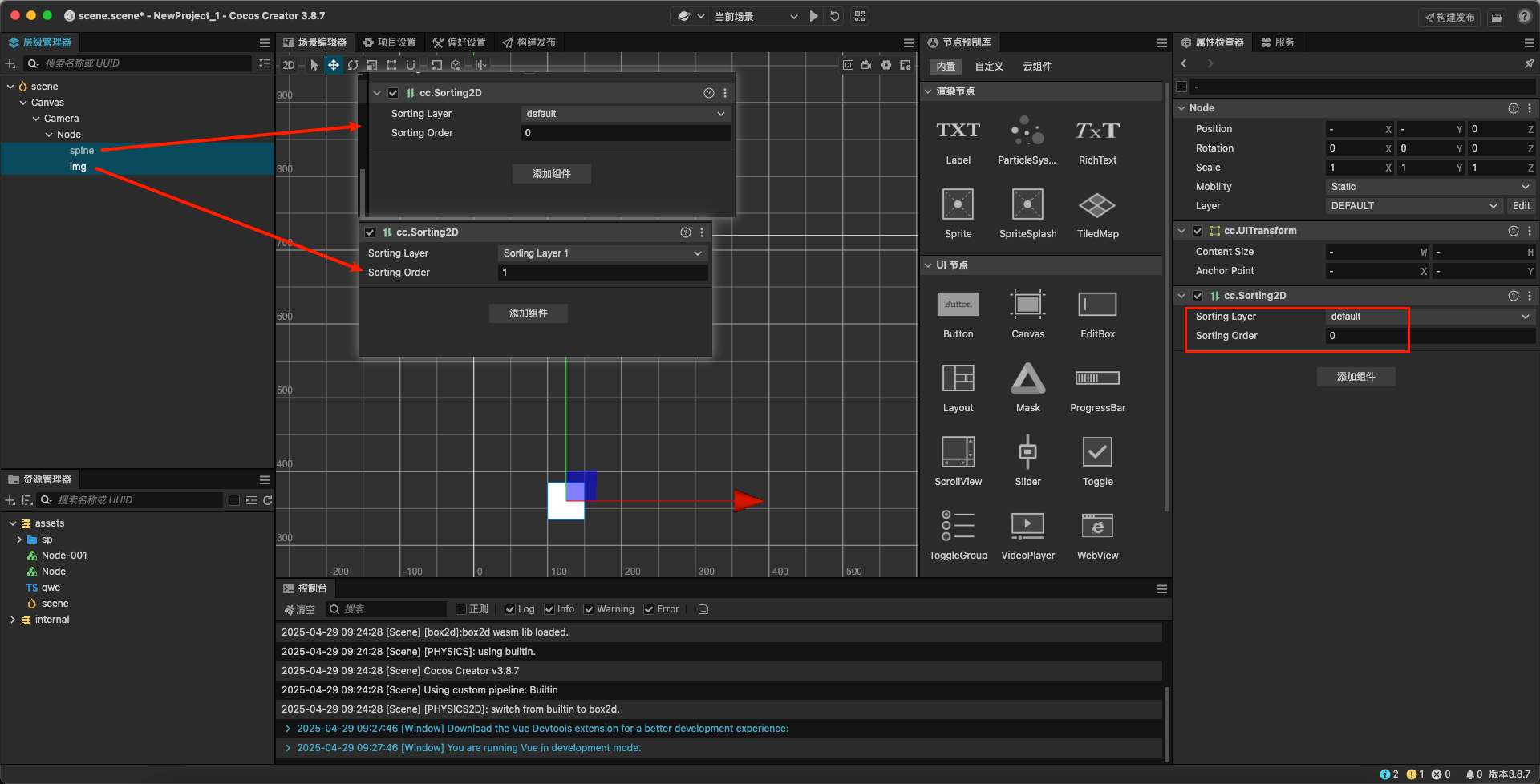The width and height of the screenshot is (1540, 784).
Task: Select the ToggleGroup UI node icon
Action: (x=958, y=526)
